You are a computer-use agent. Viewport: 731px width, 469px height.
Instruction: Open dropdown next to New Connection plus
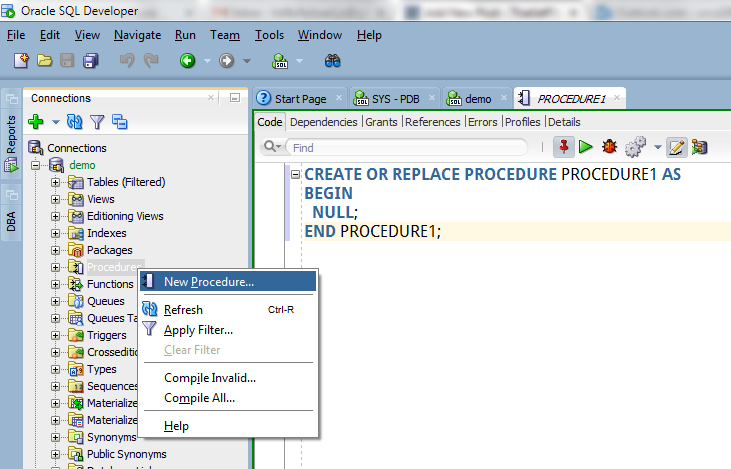pyautogui.click(x=55, y=123)
